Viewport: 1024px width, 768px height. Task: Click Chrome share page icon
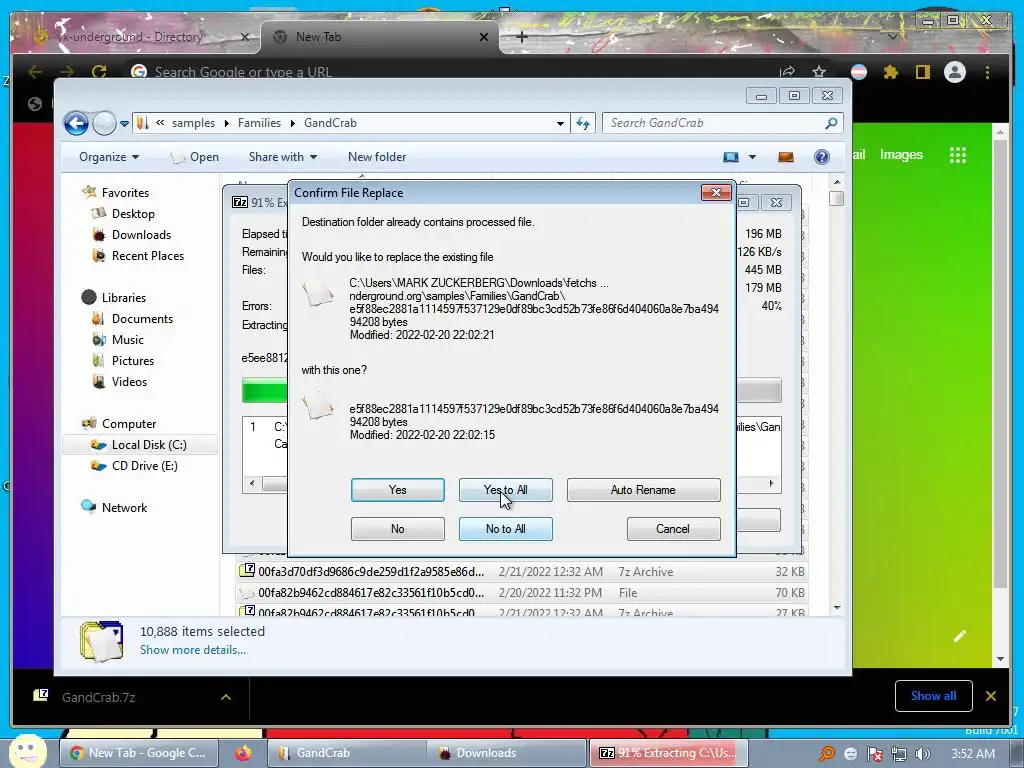click(787, 72)
